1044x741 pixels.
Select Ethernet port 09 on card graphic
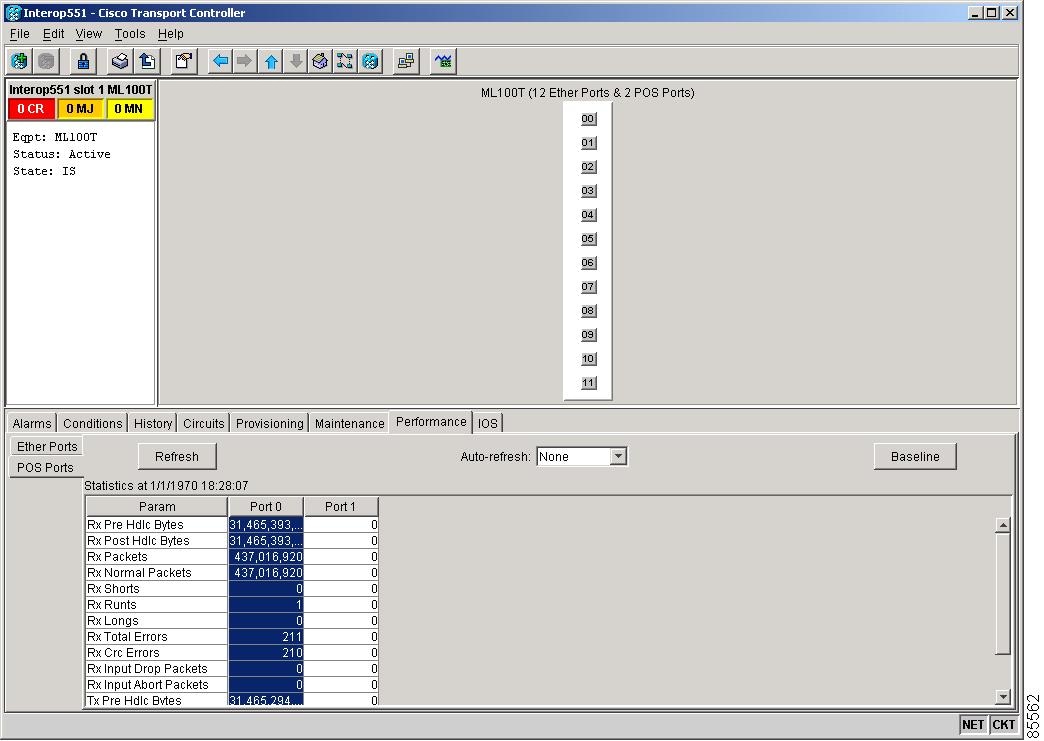pos(588,334)
